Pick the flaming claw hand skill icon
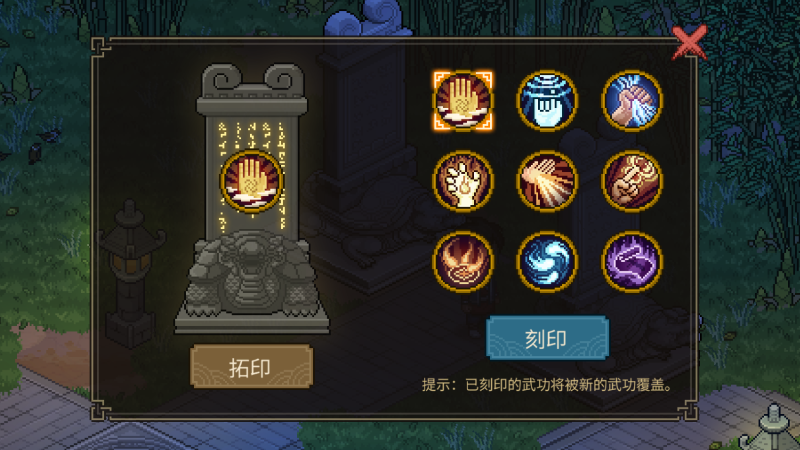Image resolution: width=800 pixels, height=450 pixels. 463,181
